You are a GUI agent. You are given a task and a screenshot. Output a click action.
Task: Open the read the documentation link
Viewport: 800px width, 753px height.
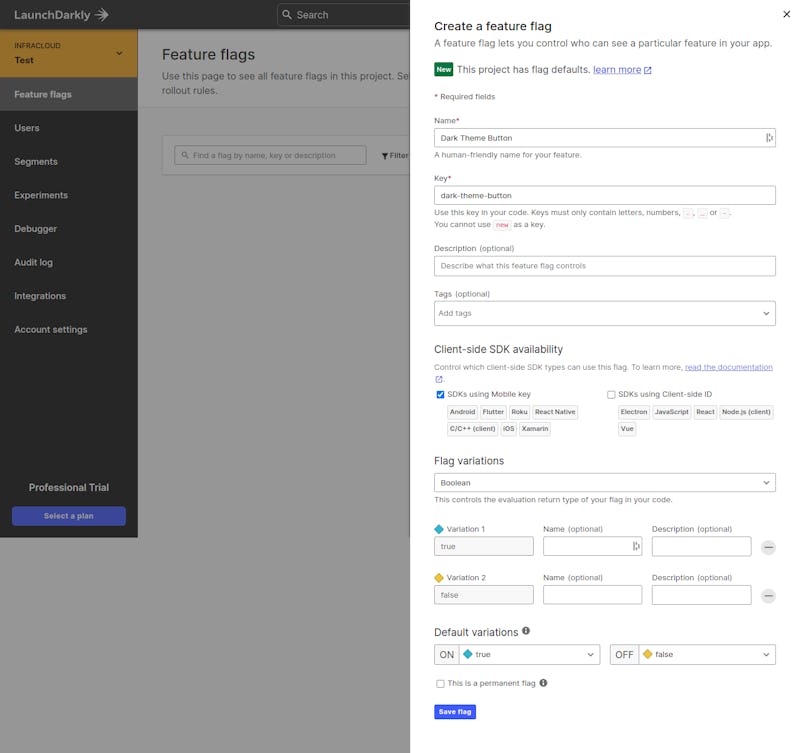point(730,366)
